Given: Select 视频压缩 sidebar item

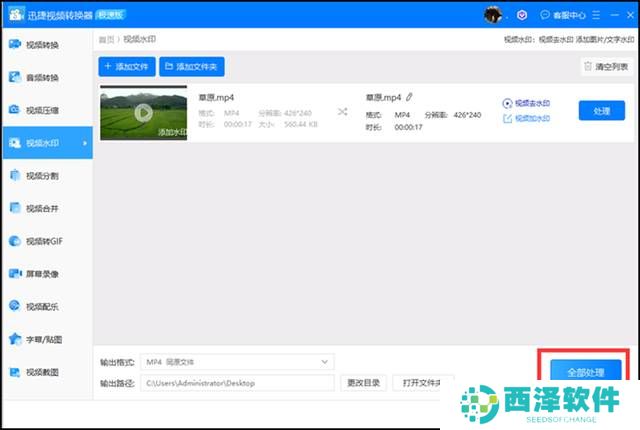Looking at the screenshot, I should click(47, 110).
